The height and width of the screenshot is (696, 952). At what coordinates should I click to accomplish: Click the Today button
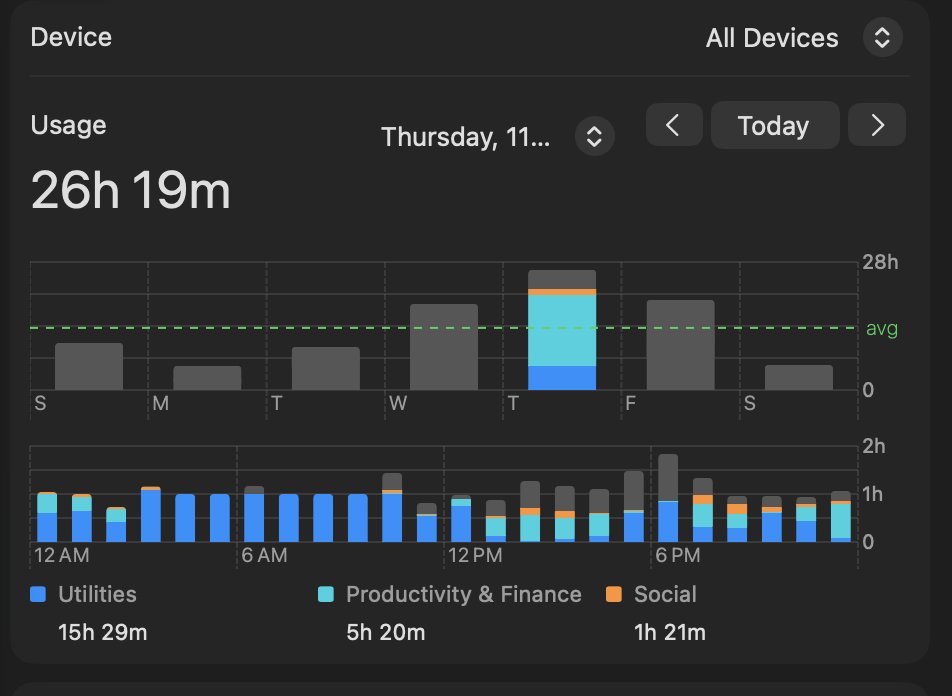[774, 126]
